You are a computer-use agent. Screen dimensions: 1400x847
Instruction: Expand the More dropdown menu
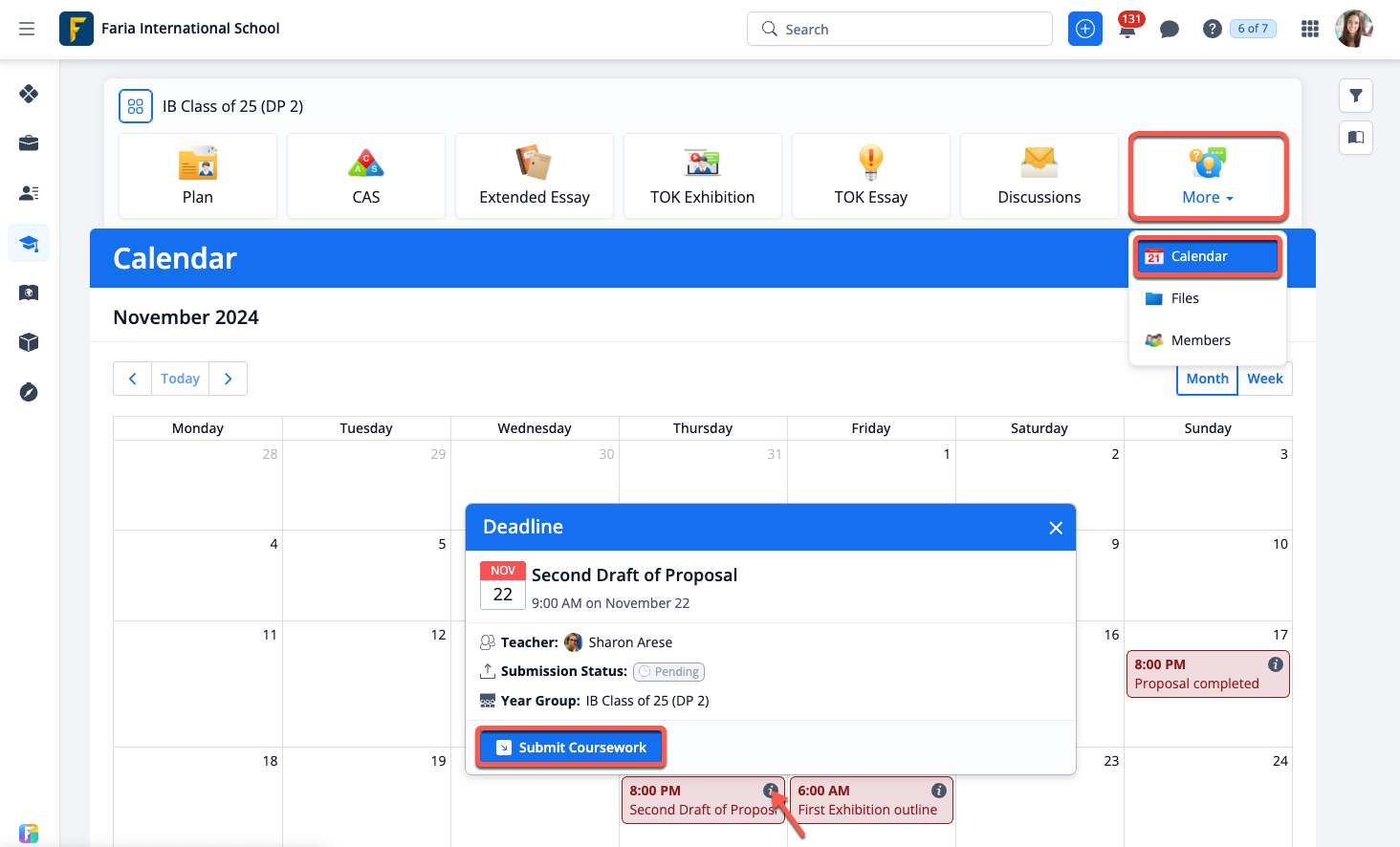coord(1208,177)
